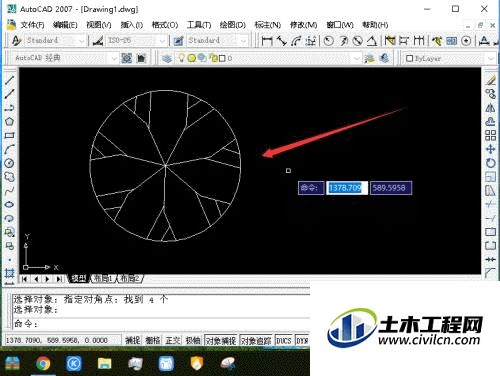Click the Text Style icon
This screenshot has width=500, height=376.
point(16,41)
